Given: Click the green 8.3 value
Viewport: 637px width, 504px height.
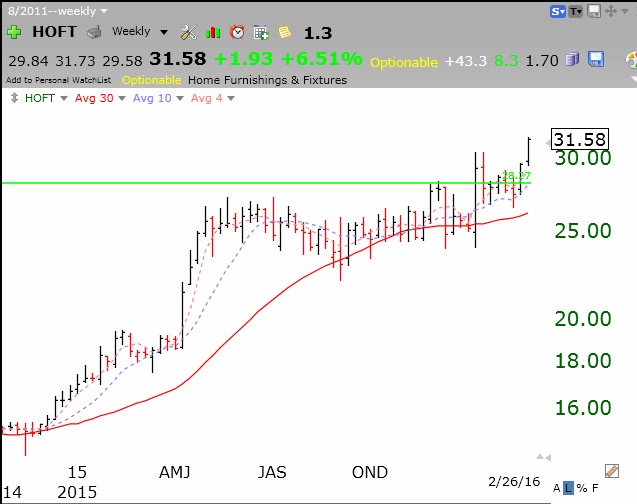Looking at the screenshot, I should pyautogui.click(x=506, y=61).
